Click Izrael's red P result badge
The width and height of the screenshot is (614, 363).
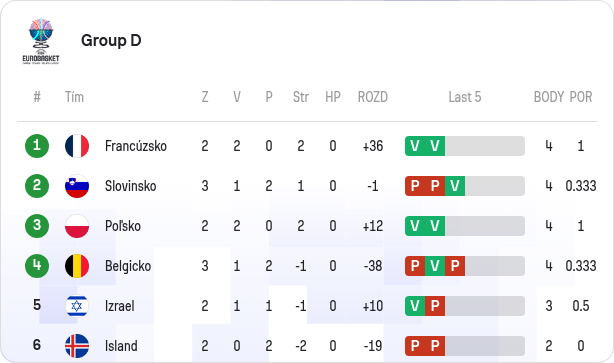tap(435, 306)
